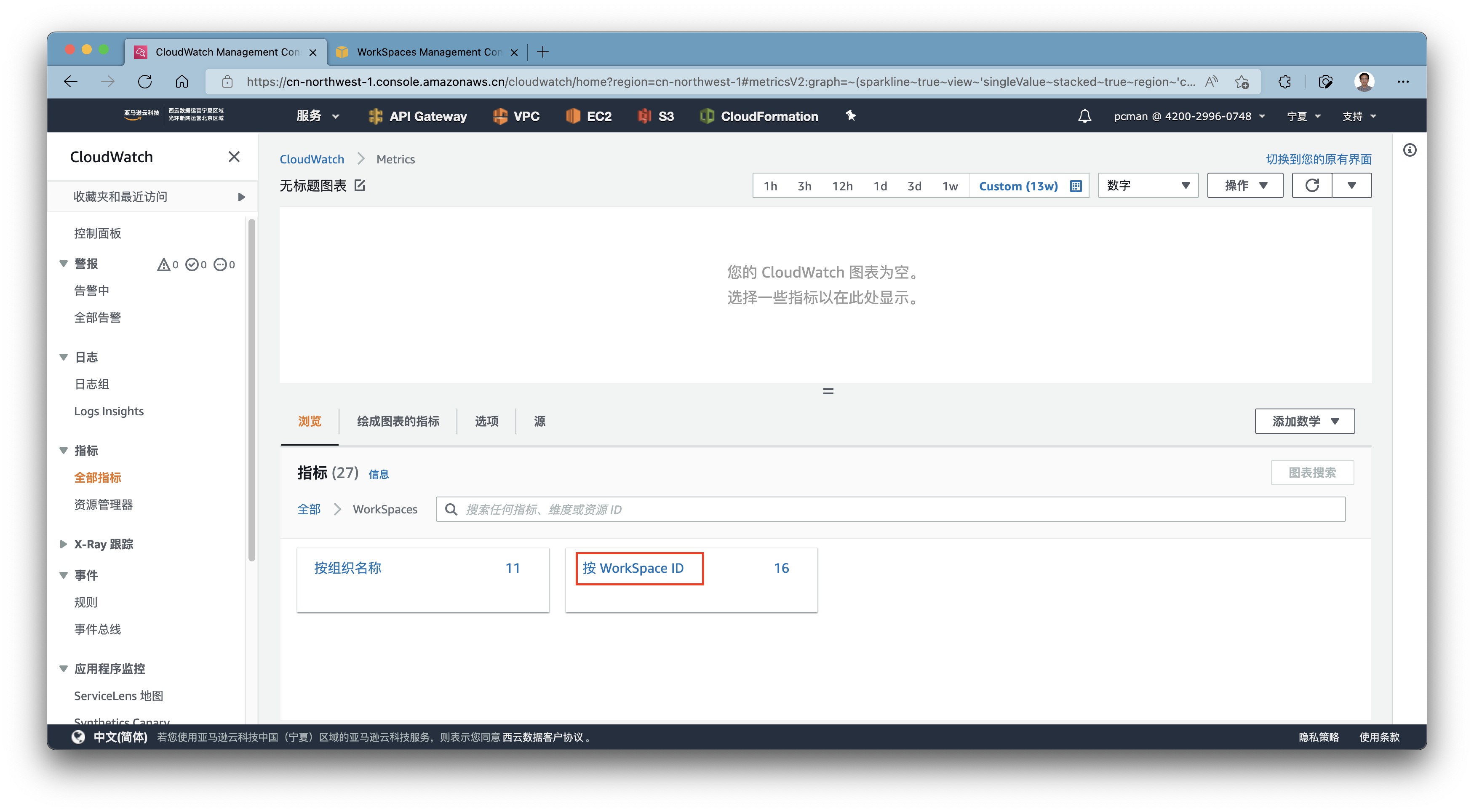Open the 按组织名称 metrics group
Viewport: 1474px width, 812px height.
pyautogui.click(x=347, y=568)
